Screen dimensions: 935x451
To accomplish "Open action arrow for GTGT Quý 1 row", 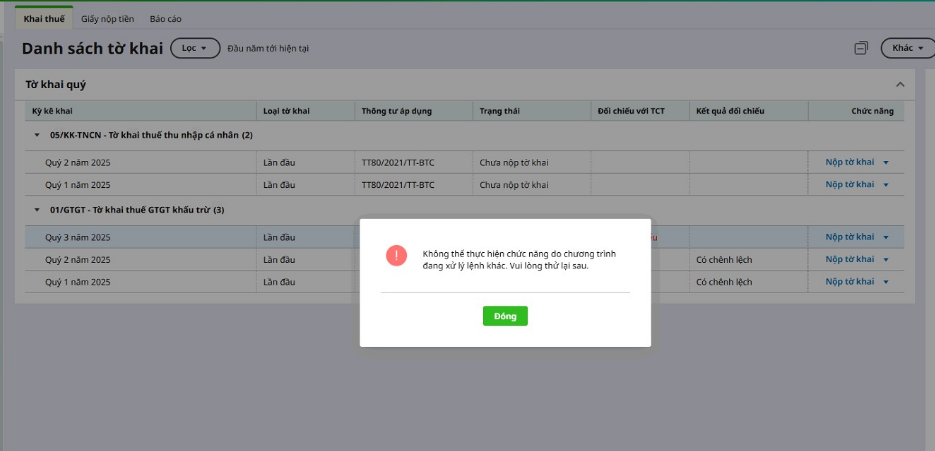I will 886,283.
